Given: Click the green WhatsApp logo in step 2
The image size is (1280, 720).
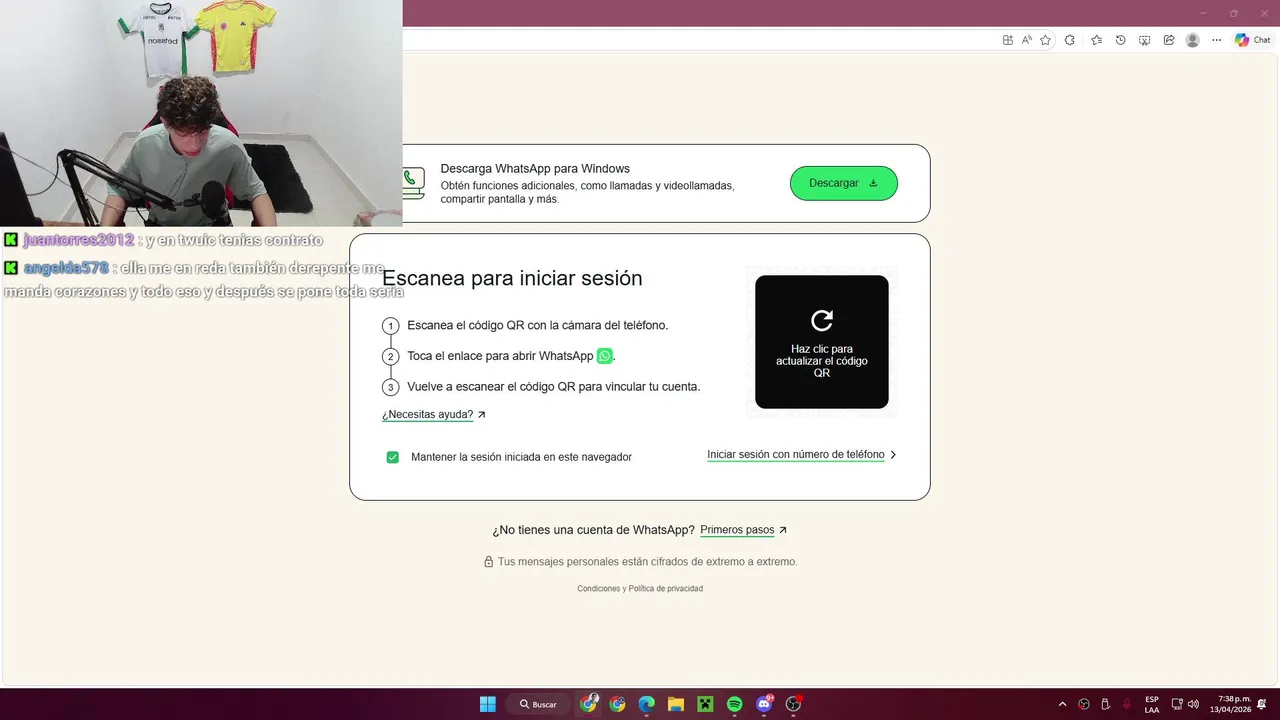Looking at the screenshot, I should [x=604, y=356].
